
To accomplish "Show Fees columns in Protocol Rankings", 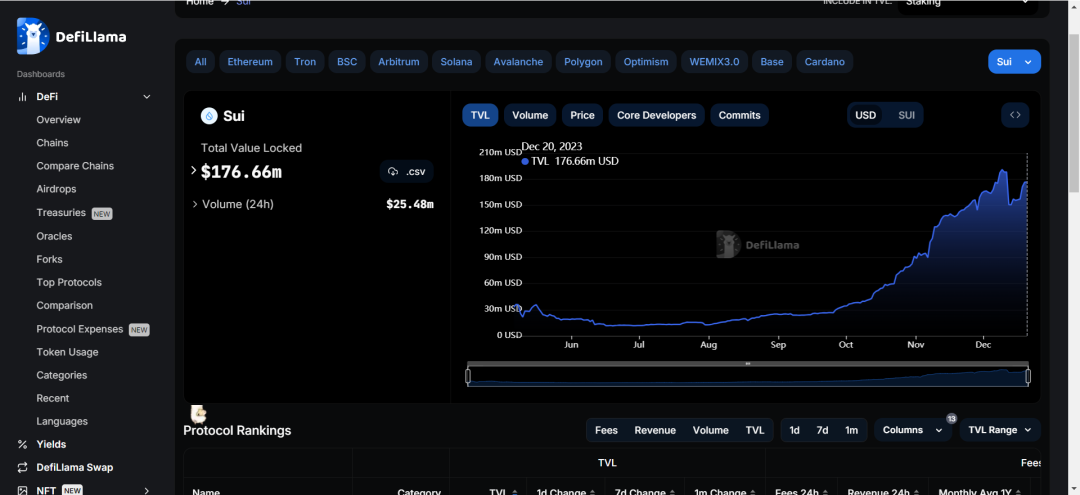I will point(606,430).
